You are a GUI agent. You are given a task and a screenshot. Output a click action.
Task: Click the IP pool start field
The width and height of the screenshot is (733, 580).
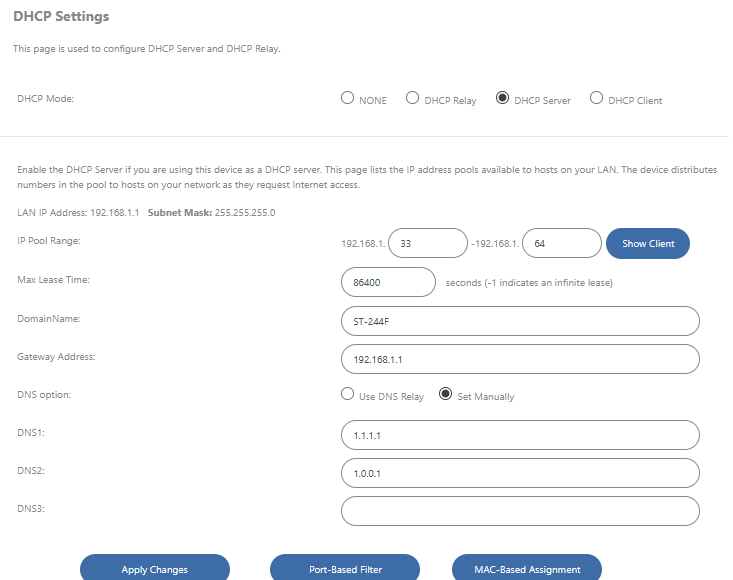(427, 243)
